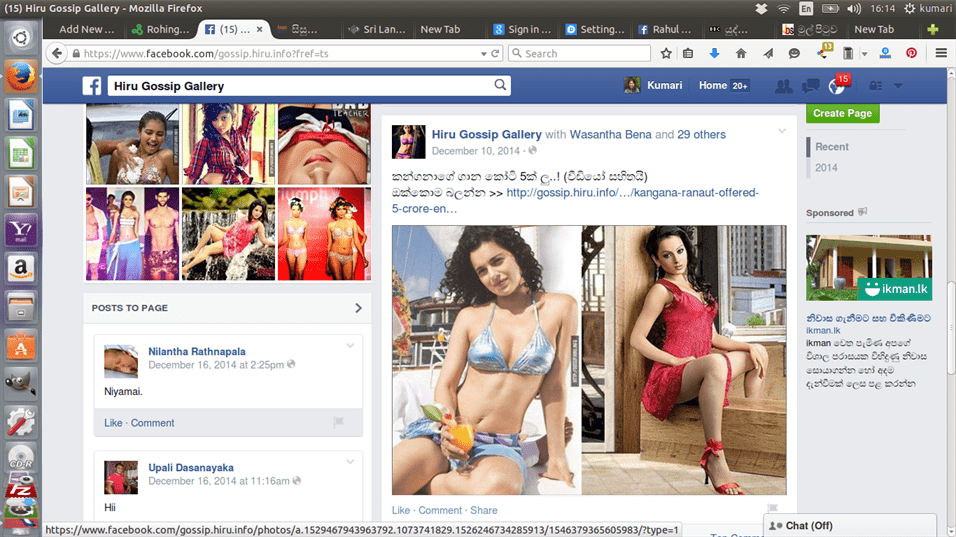The width and height of the screenshot is (956, 537).
Task: Open Amazon icon in the Ubuntu dock
Action: coord(21,268)
